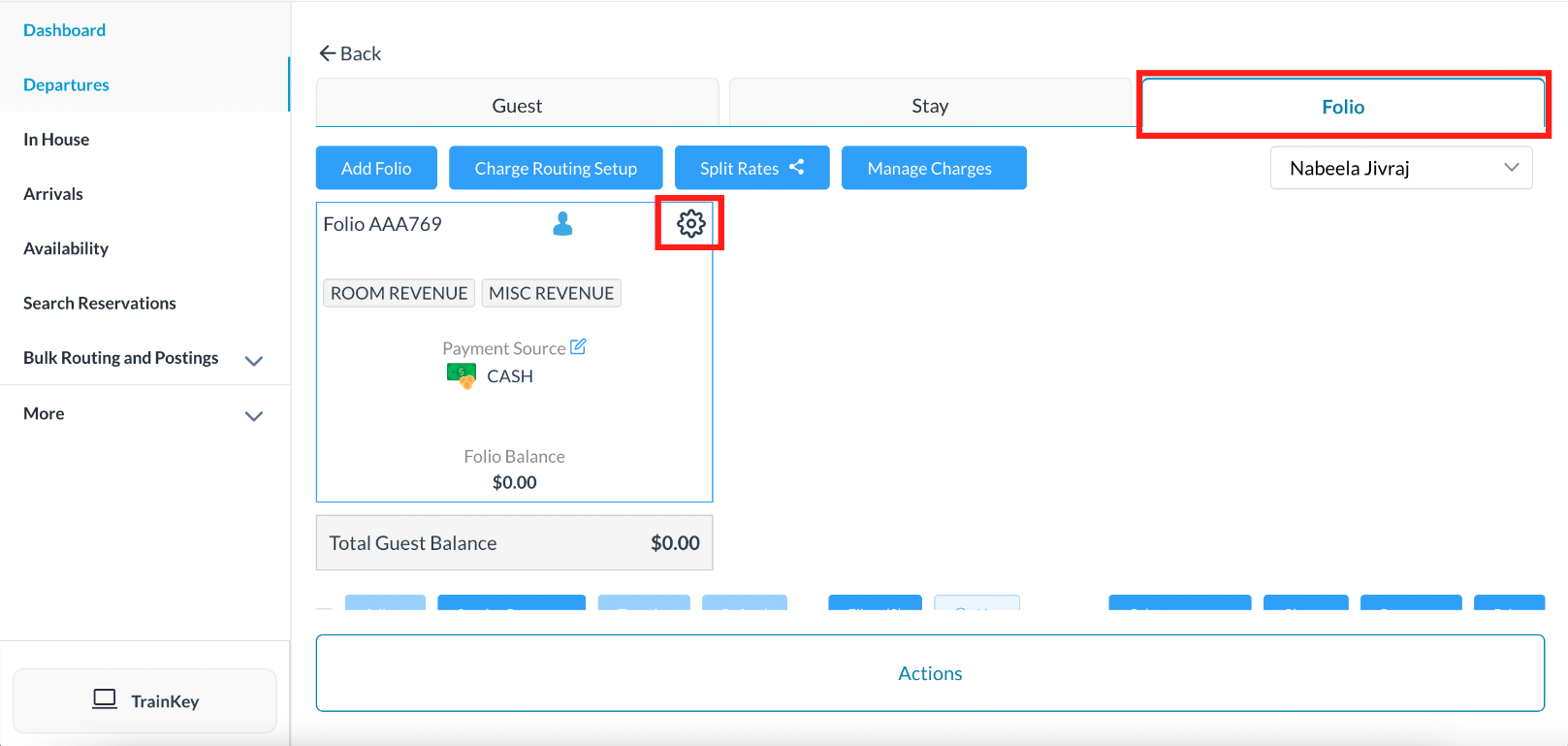Go to Dashboard in sidebar
1568x746 pixels.
tap(65, 30)
